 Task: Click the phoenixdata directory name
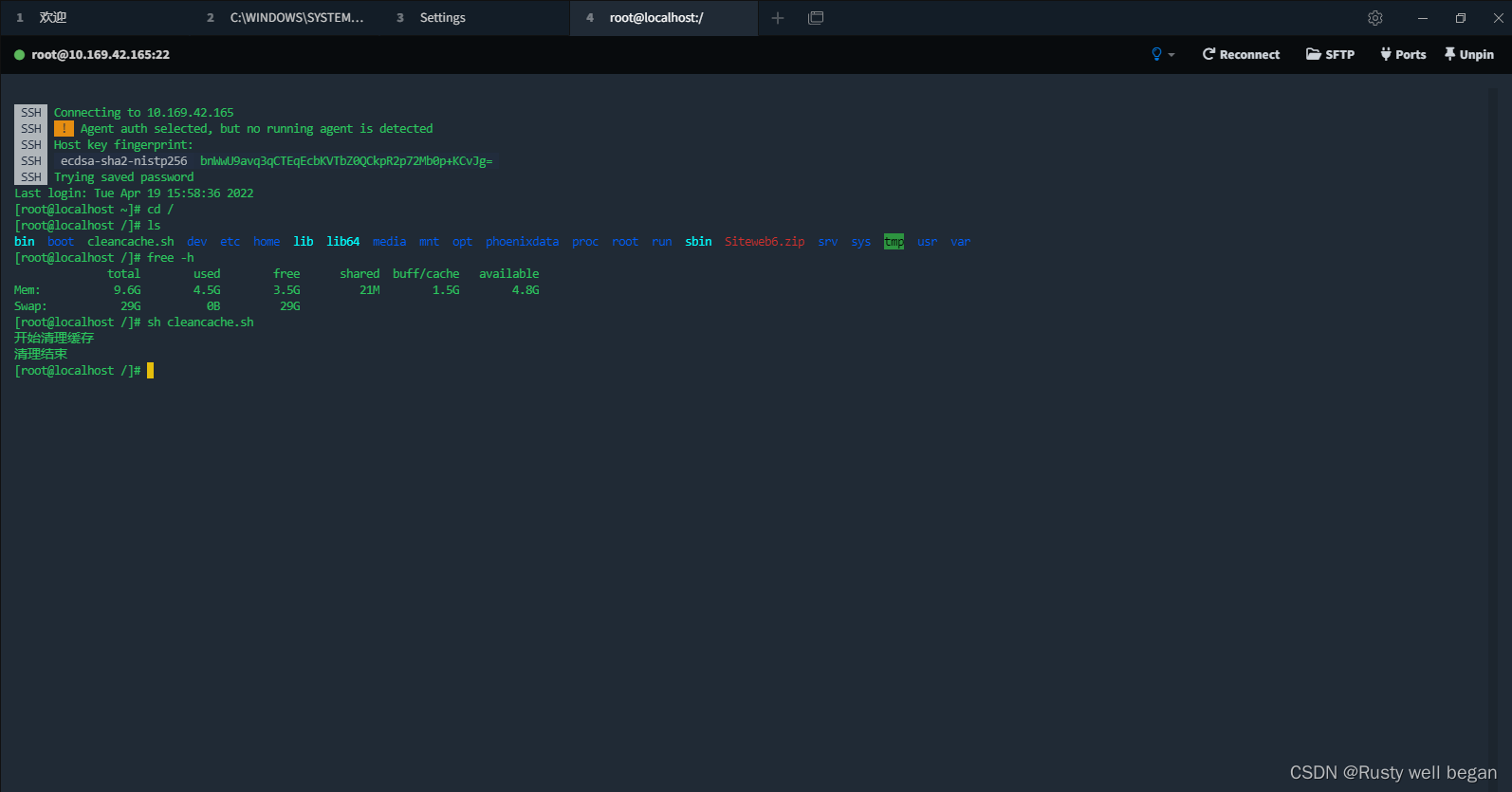pos(522,242)
